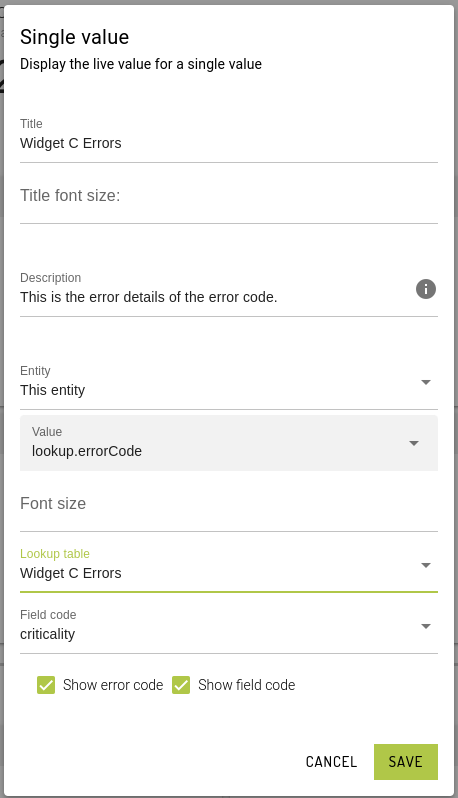Select the lookup.errorCode value text
This screenshot has height=798, width=458.
[87, 451]
